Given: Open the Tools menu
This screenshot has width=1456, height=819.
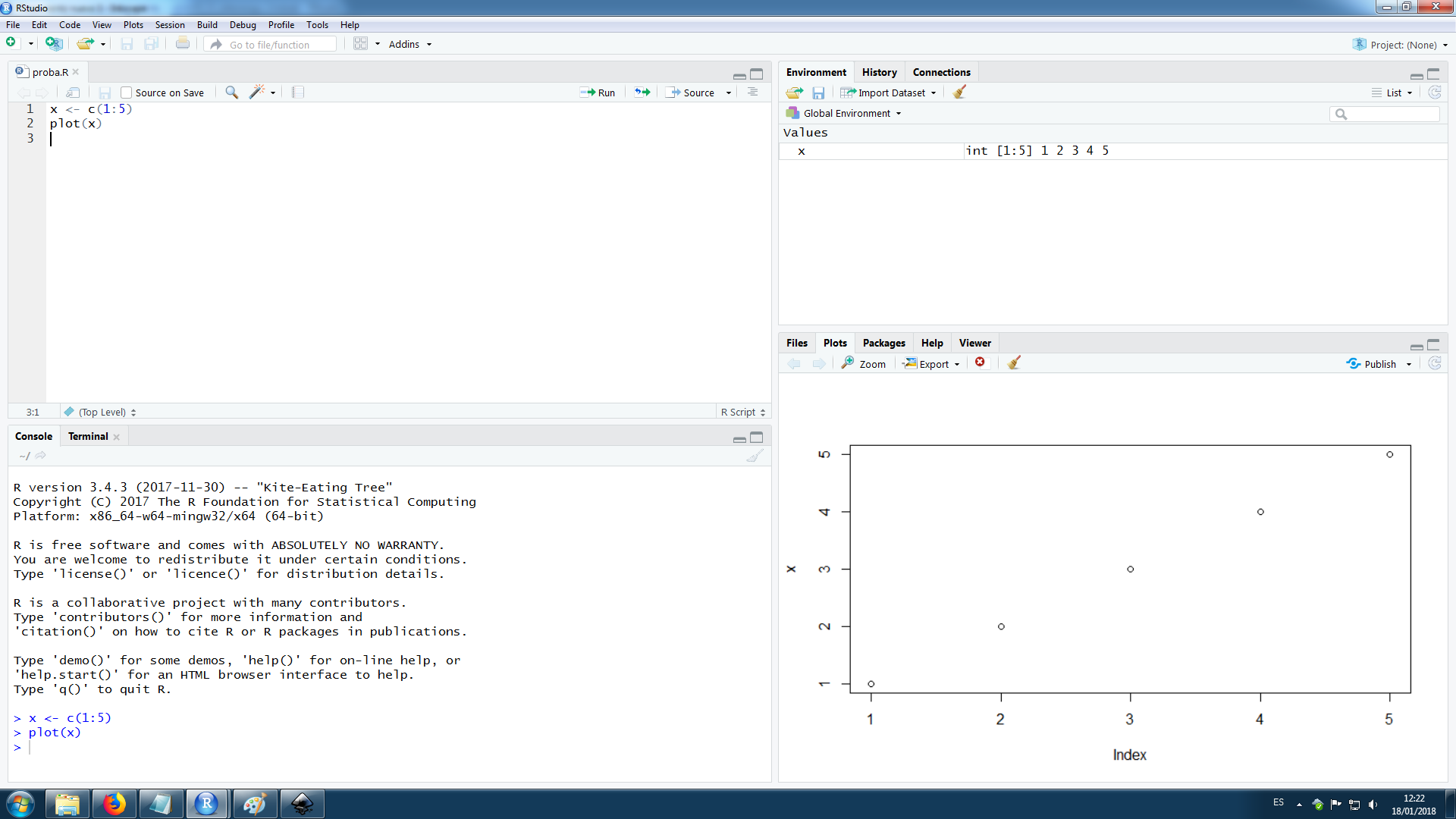Looking at the screenshot, I should [317, 24].
